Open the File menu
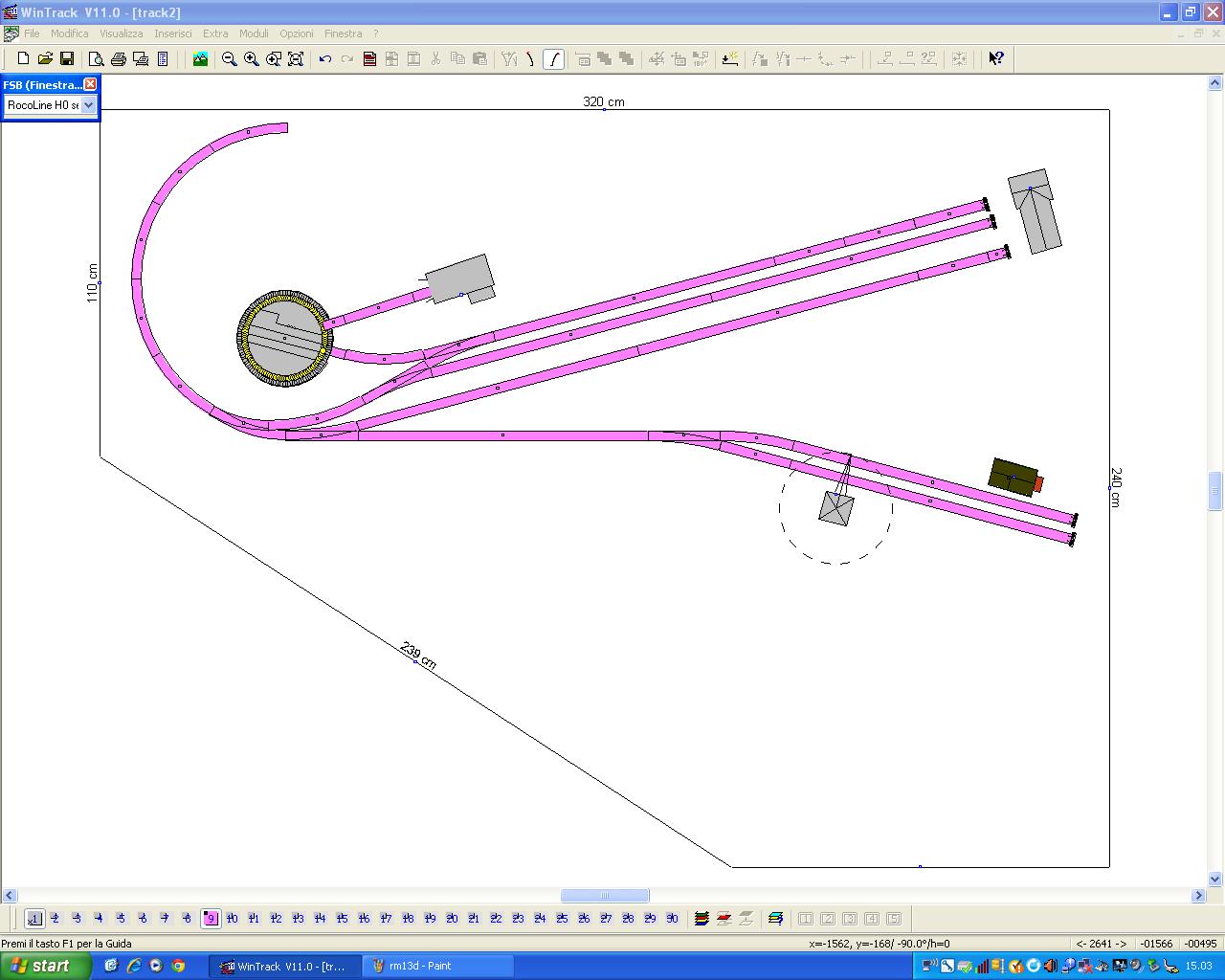This screenshot has height=980, width=1225. (x=32, y=33)
